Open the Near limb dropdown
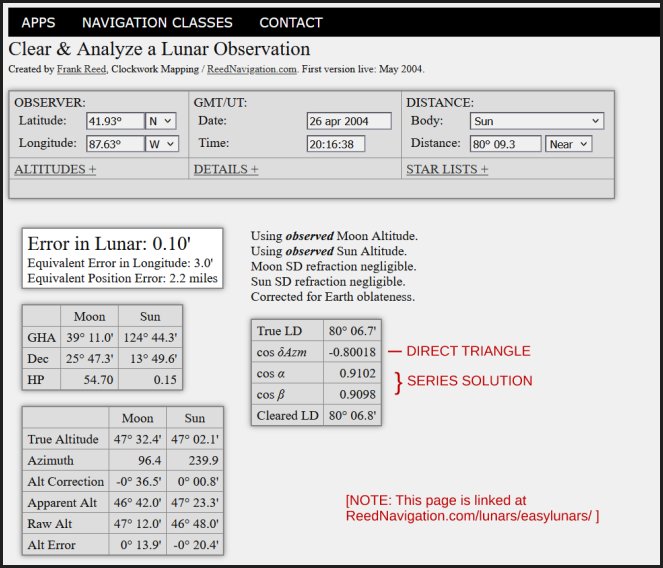 coord(568,144)
